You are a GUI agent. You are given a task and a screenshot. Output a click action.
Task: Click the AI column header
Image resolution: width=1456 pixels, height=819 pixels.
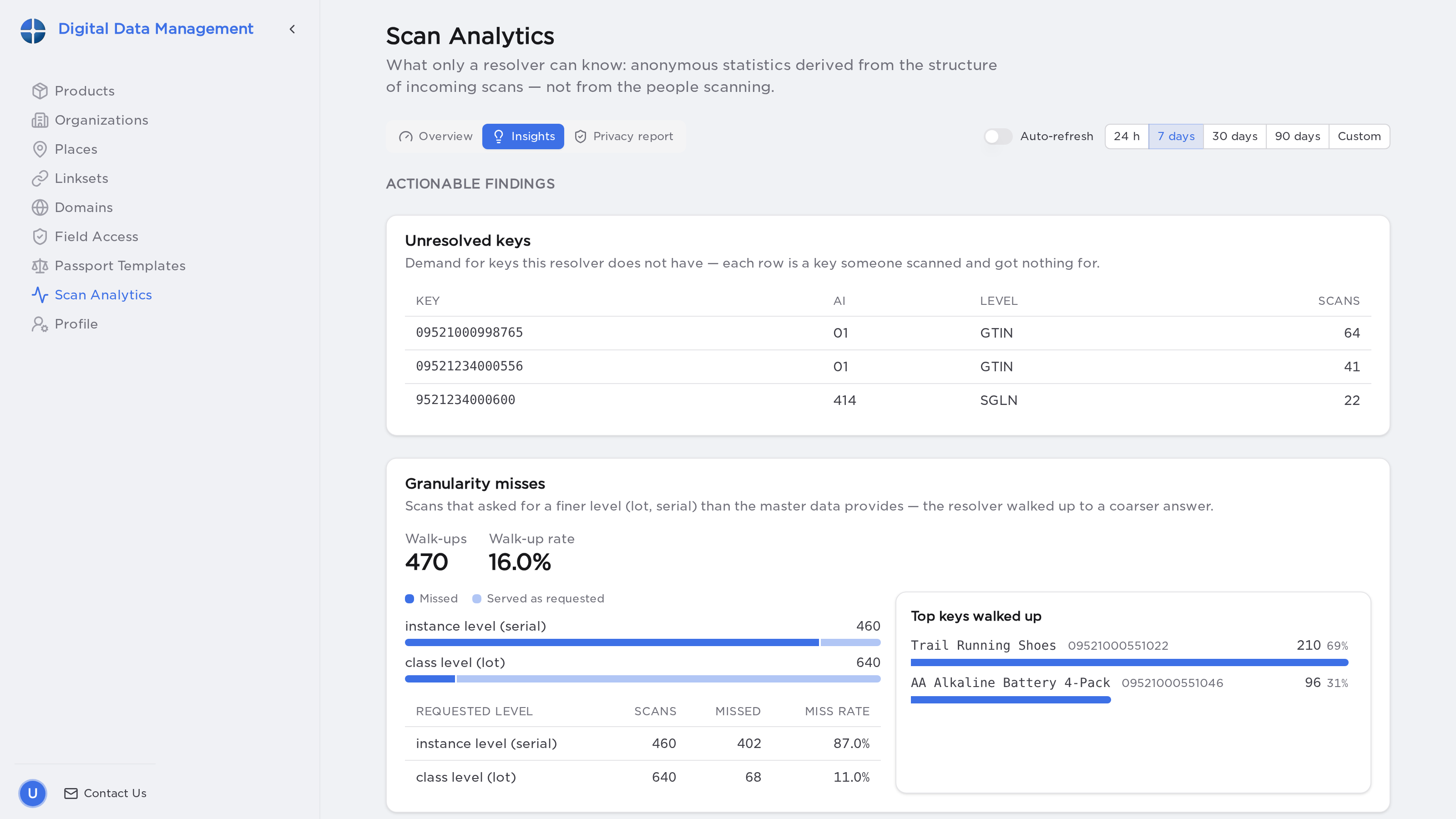point(839,301)
